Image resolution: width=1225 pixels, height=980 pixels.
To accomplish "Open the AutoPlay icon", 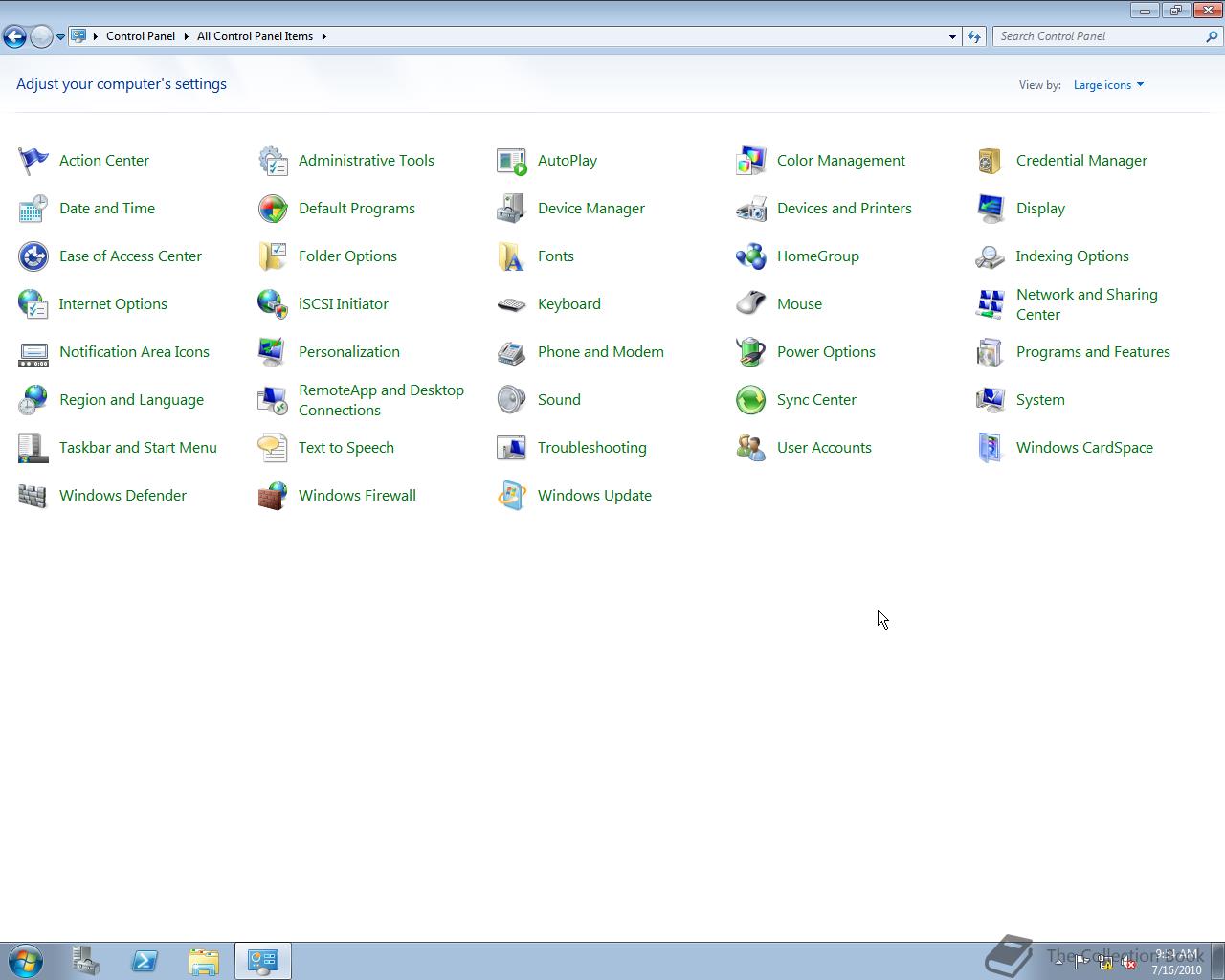I will tap(512, 161).
